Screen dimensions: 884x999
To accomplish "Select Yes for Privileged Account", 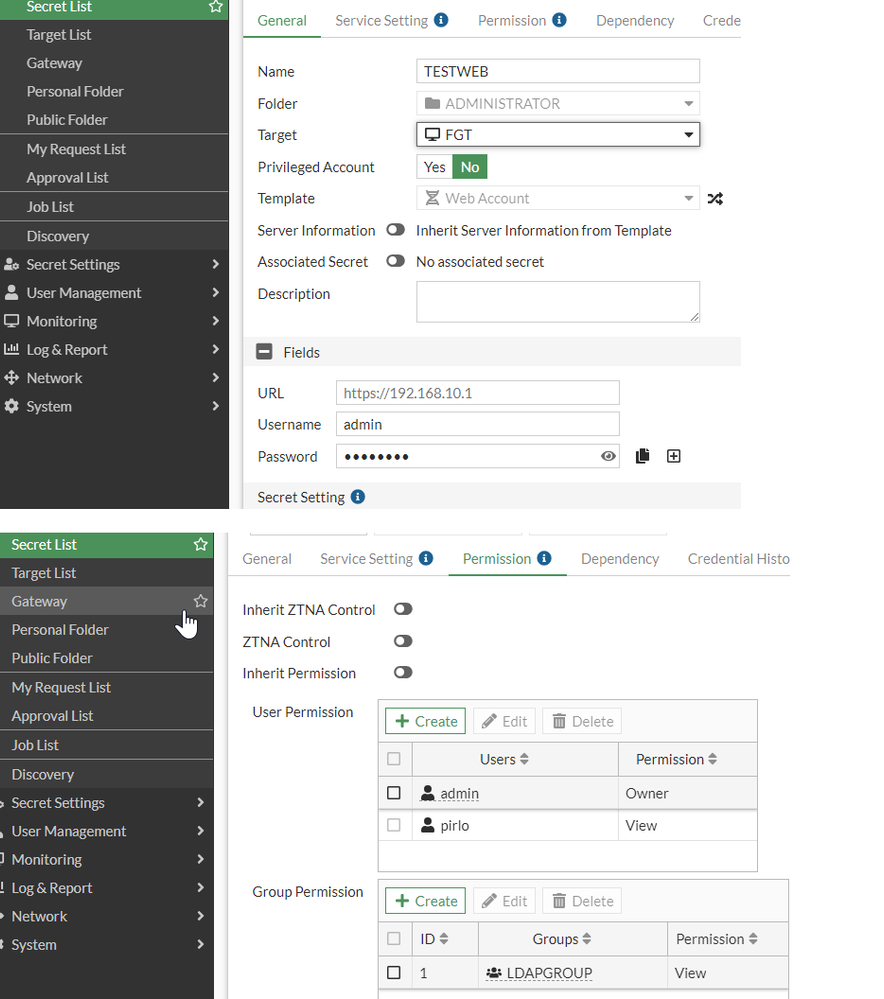I will [x=435, y=167].
